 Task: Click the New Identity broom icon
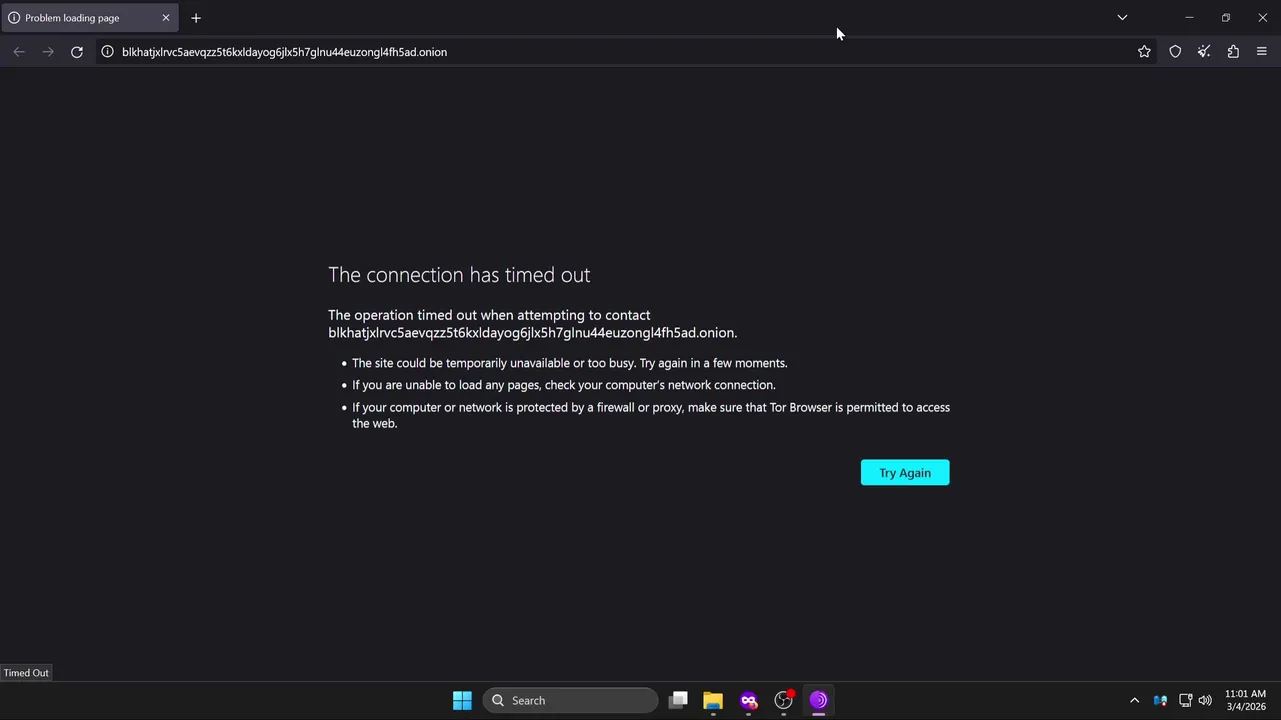pyautogui.click(x=1204, y=52)
